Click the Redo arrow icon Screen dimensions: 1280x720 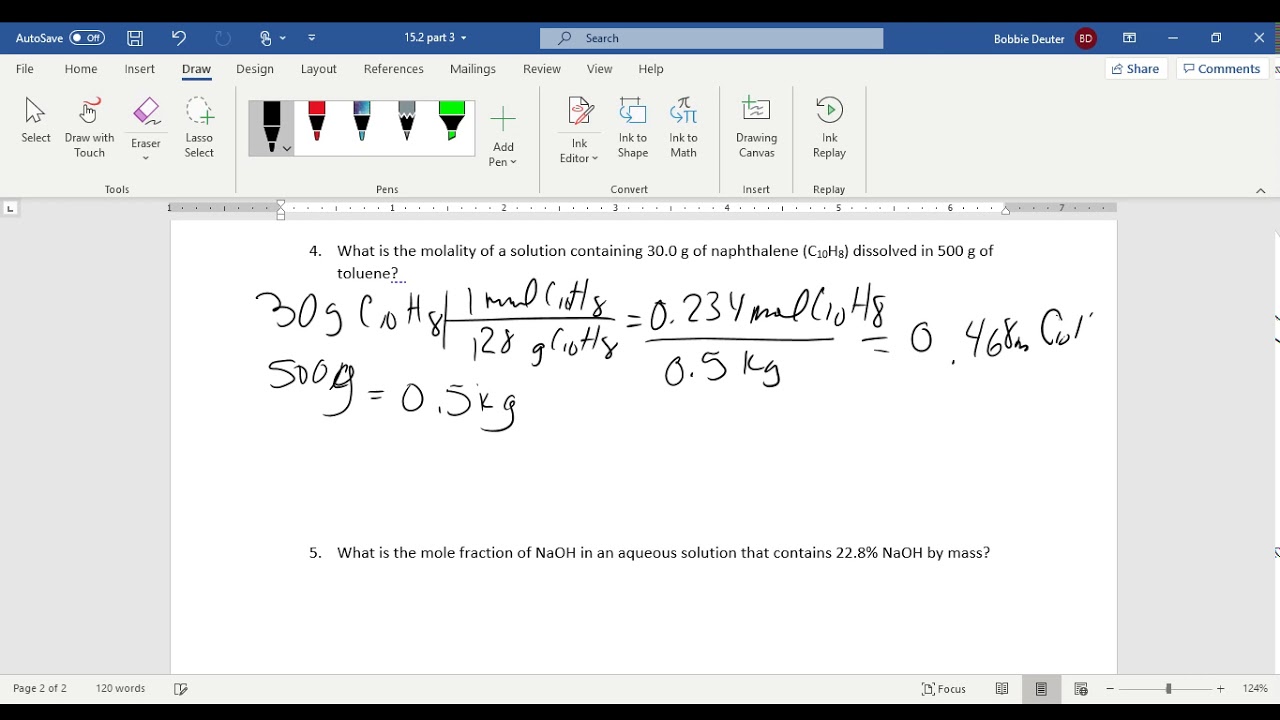(x=223, y=38)
